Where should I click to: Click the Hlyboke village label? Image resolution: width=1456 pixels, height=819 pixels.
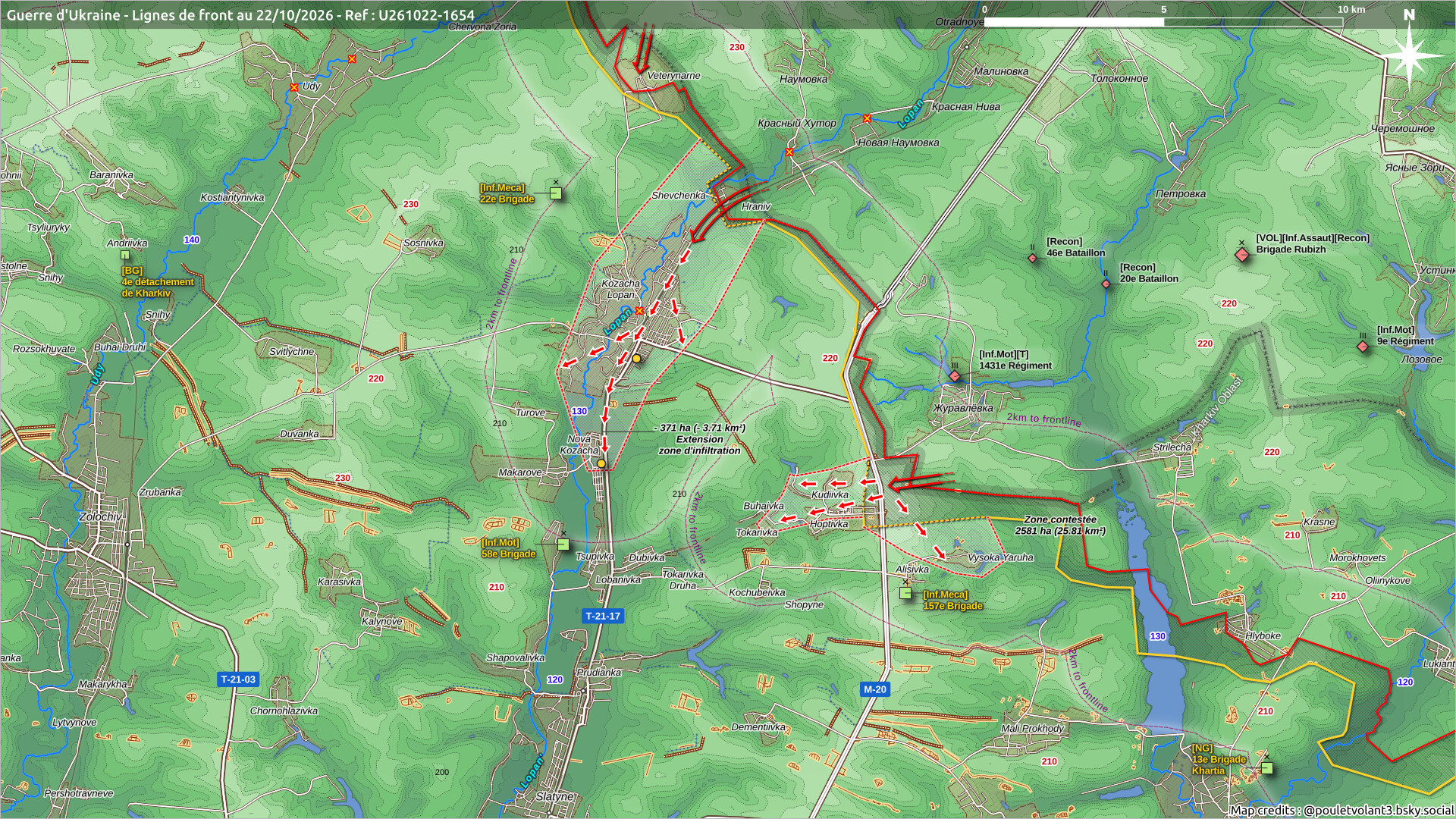[1263, 636]
